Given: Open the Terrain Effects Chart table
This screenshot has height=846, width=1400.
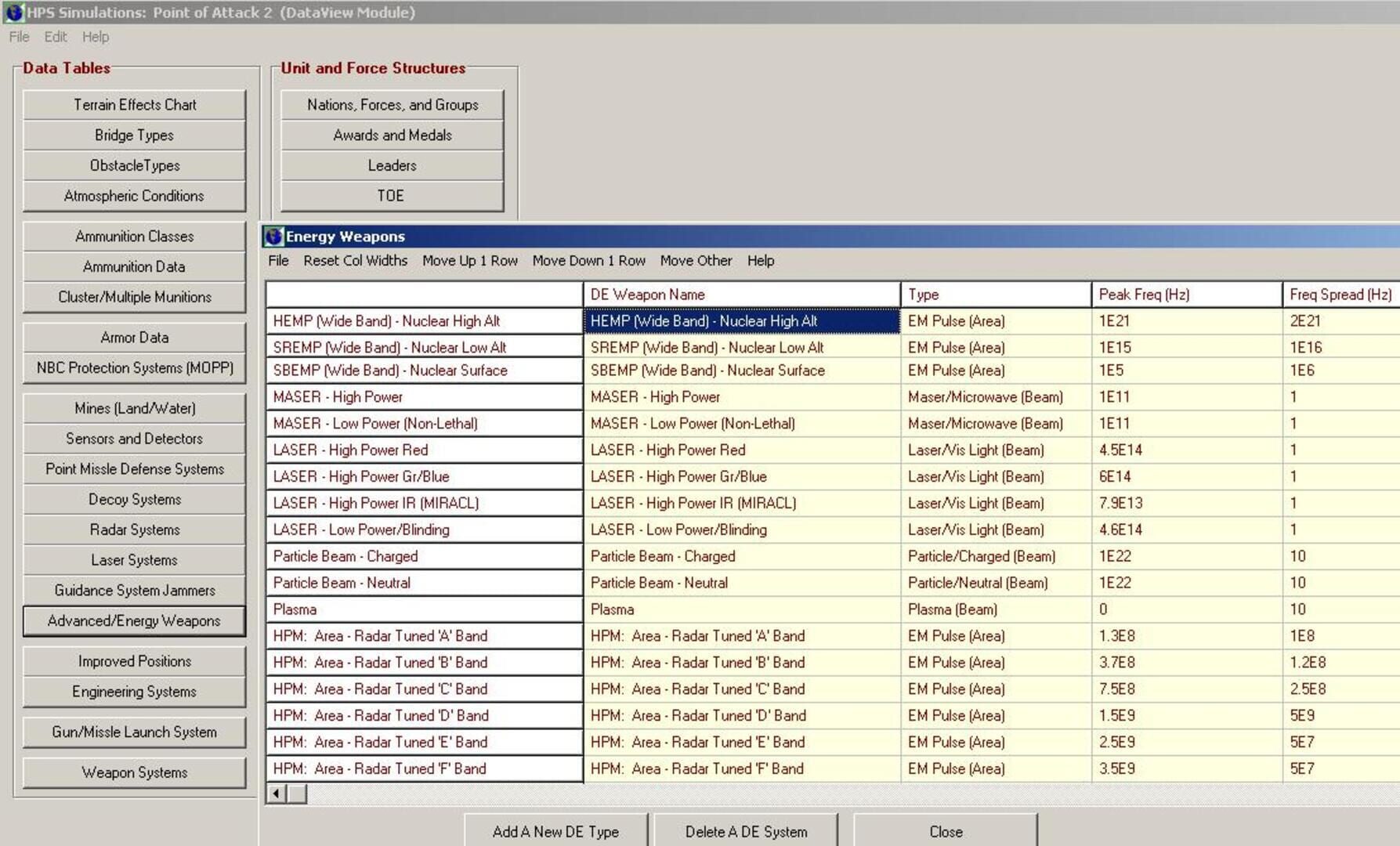Looking at the screenshot, I should [134, 104].
